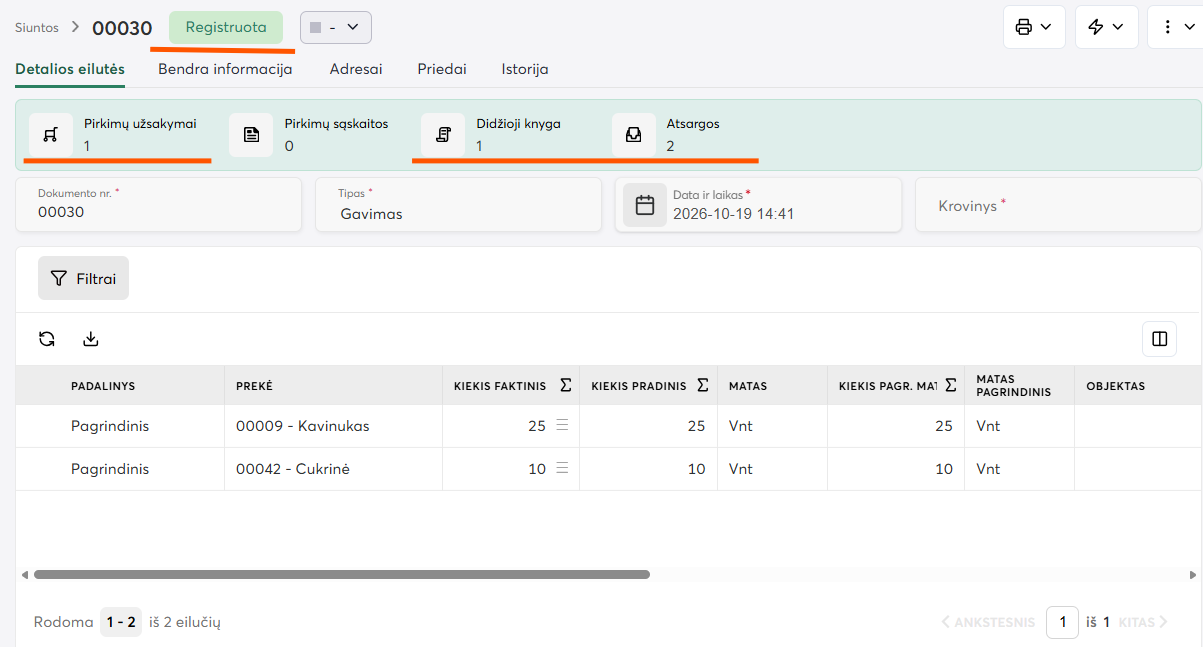Click the sum icon in Kiekis pradinis header
Screen dimensions: 1203x647
tap(703, 385)
